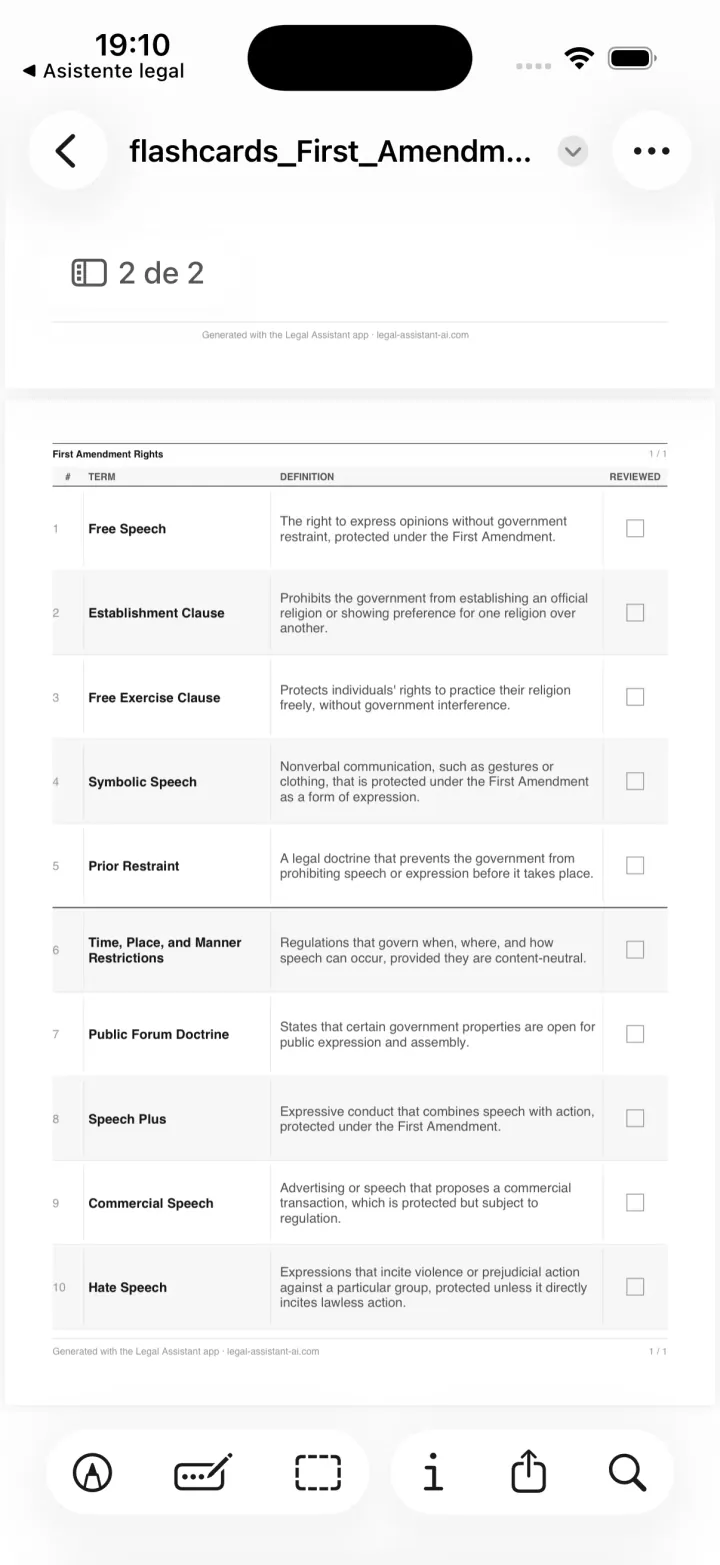Expand the file title dropdown chevron
This screenshot has height=1565, width=720.
573,152
